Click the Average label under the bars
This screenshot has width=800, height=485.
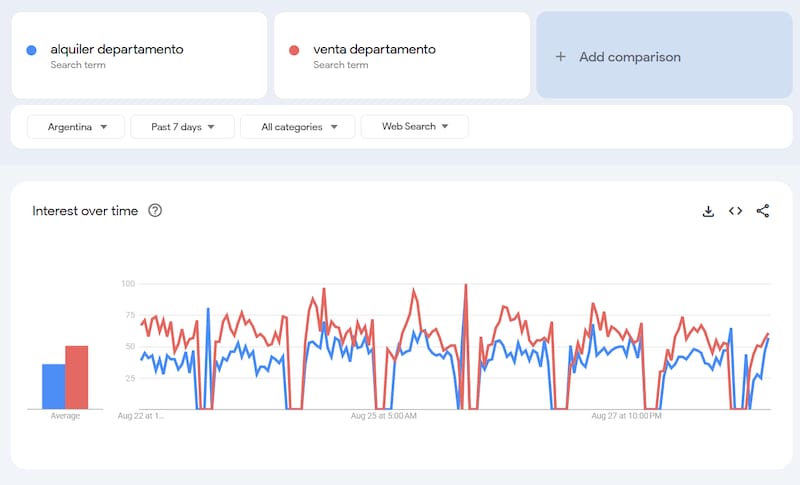point(65,416)
